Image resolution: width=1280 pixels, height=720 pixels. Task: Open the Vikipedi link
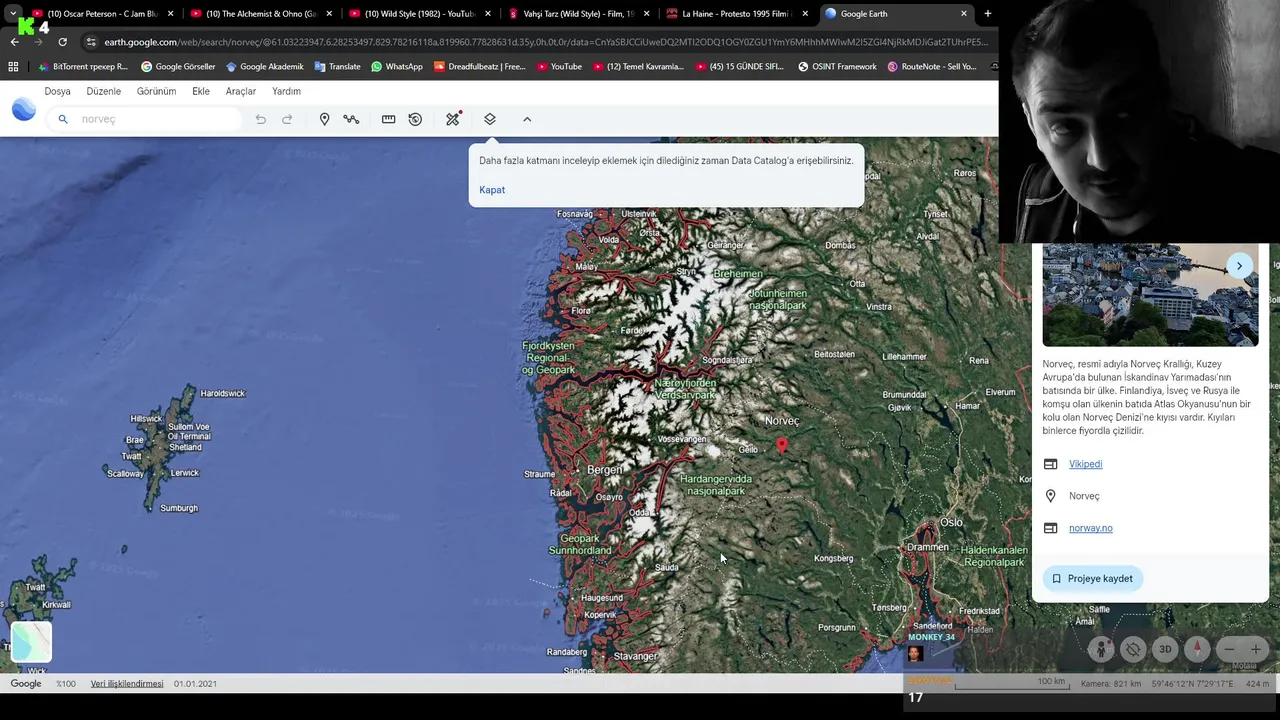[x=1085, y=464]
